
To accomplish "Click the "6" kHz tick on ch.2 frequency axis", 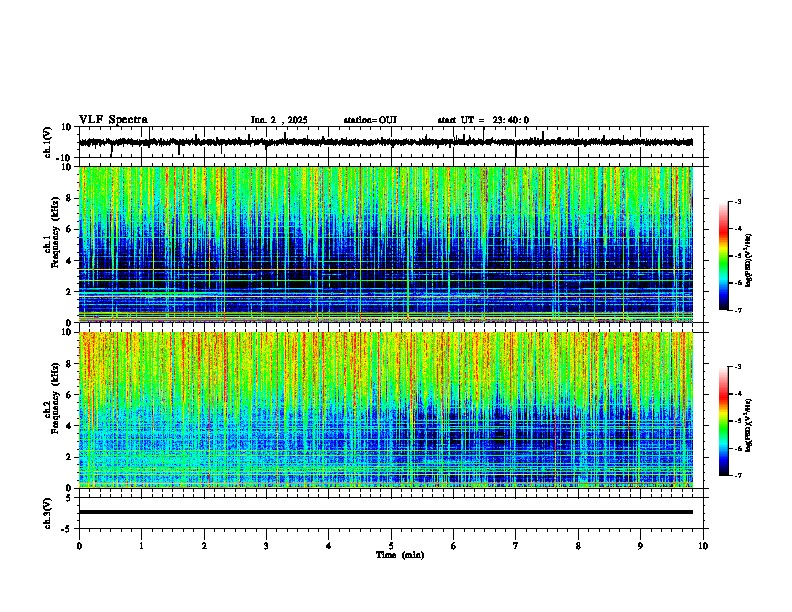I will tap(70, 394).
